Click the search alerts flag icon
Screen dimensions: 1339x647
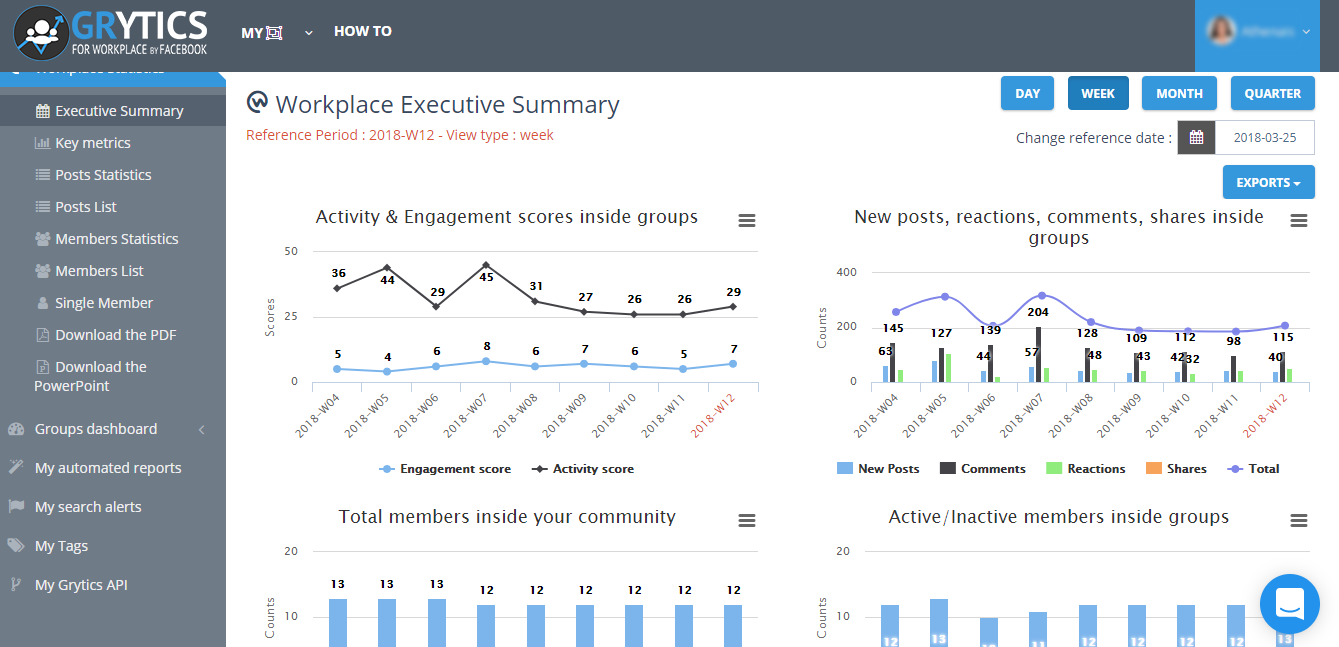point(16,507)
